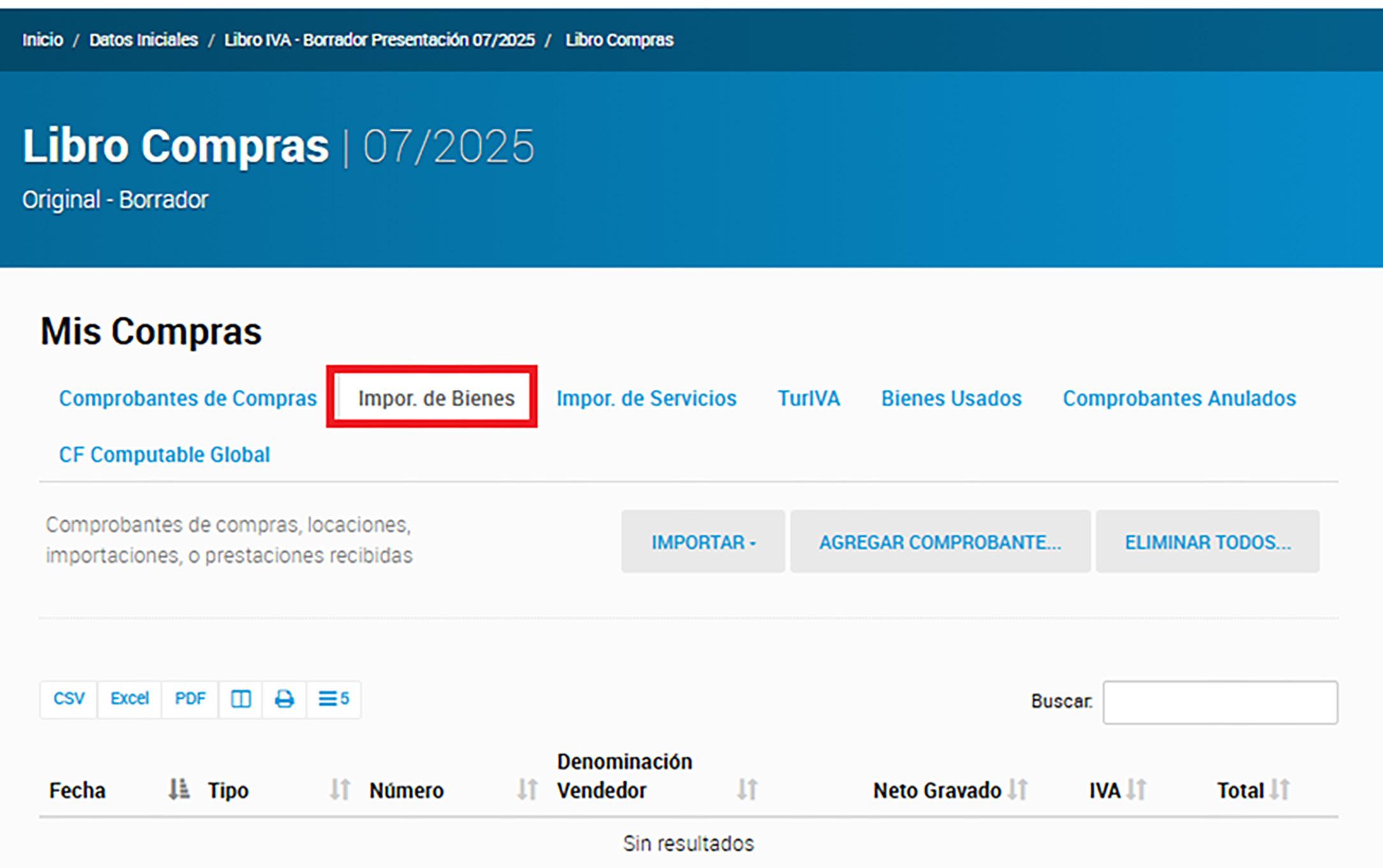Switch to Impor. de Servicios tab
1383x868 pixels.
(646, 398)
